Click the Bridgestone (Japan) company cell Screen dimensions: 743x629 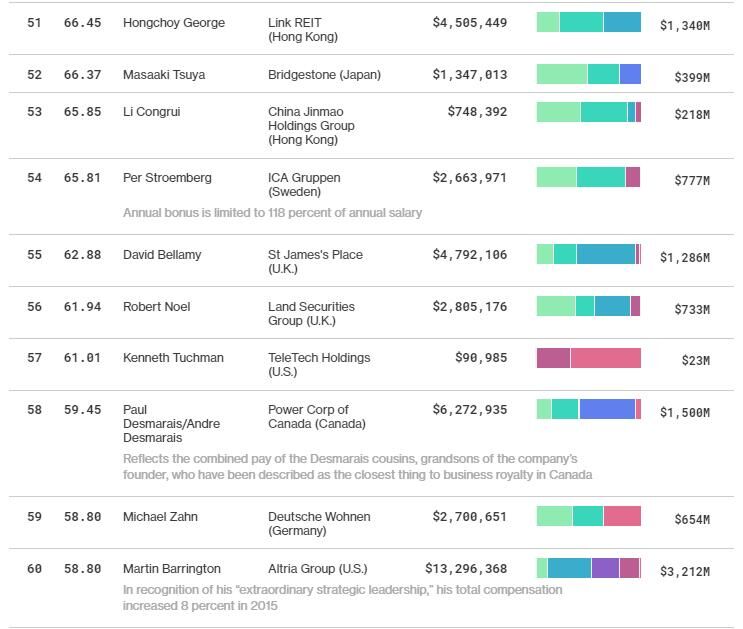coord(324,75)
